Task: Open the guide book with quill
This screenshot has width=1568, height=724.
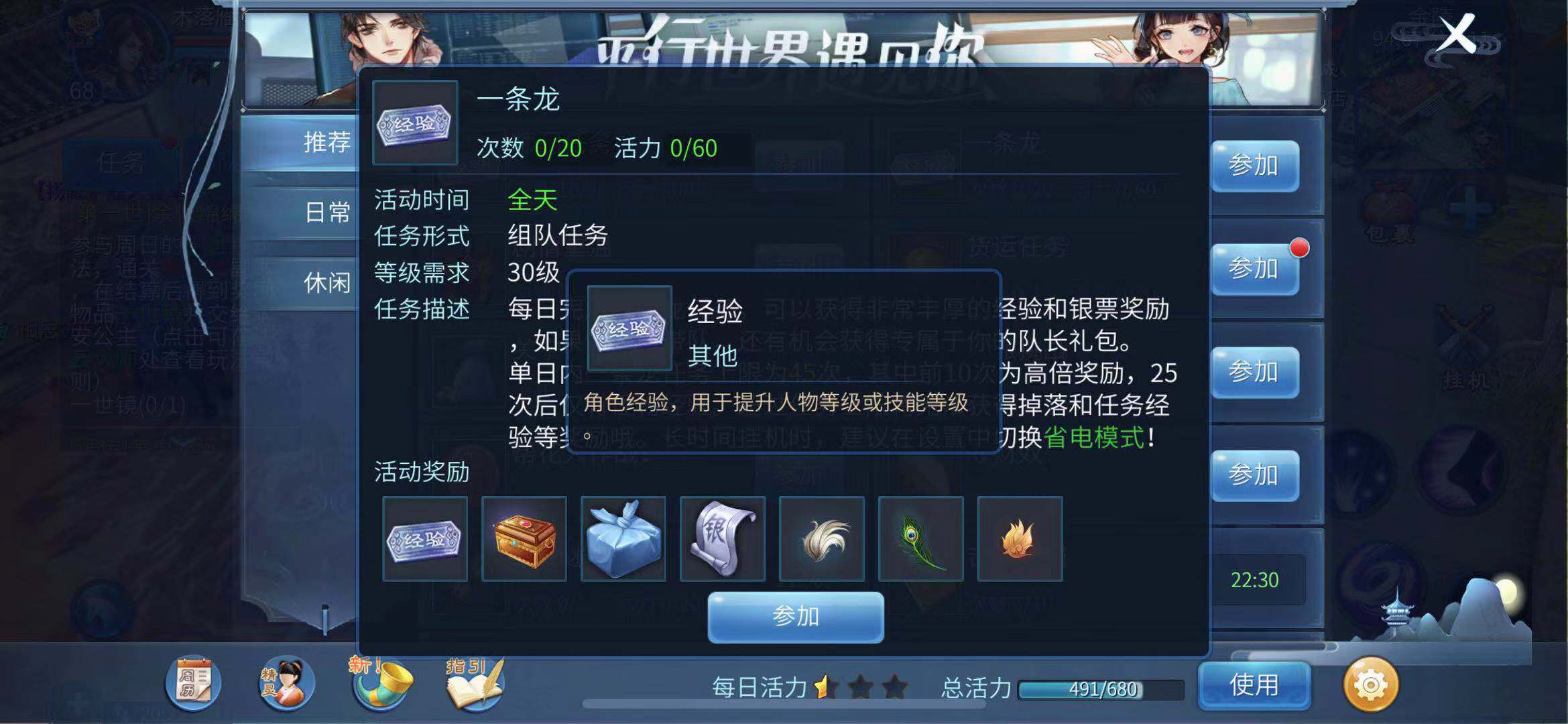Action: click(x=475, y=683)
